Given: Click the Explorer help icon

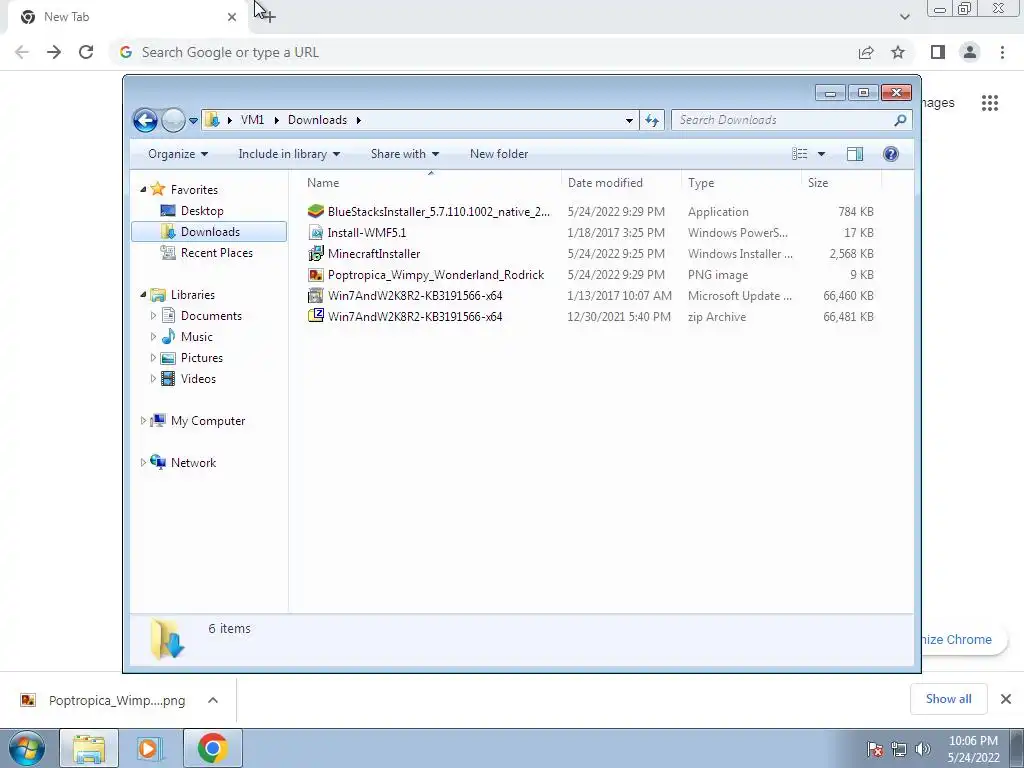Looking at the screenshot, I should [x=891, y=154].
